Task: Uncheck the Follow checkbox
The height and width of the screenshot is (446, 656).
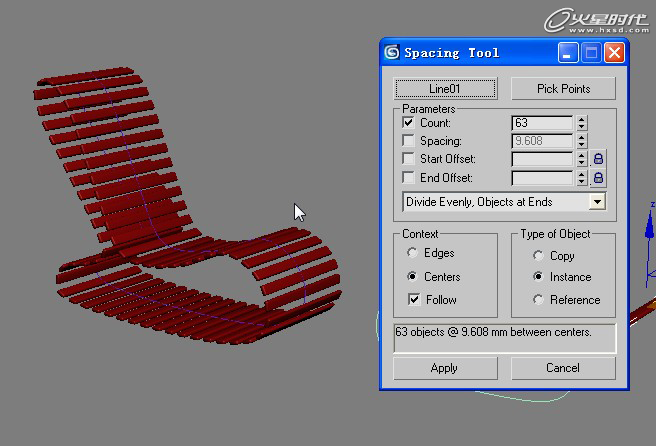Action: point(414,300)
